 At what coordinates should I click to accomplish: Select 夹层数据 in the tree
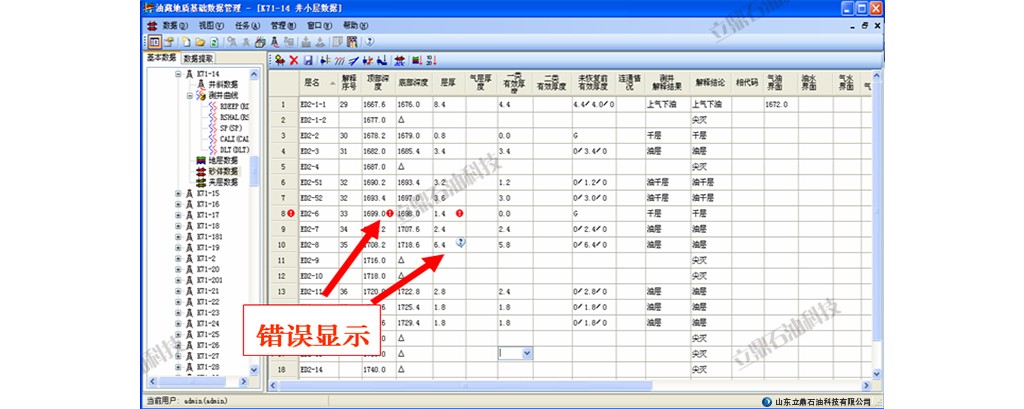[223, 182]
